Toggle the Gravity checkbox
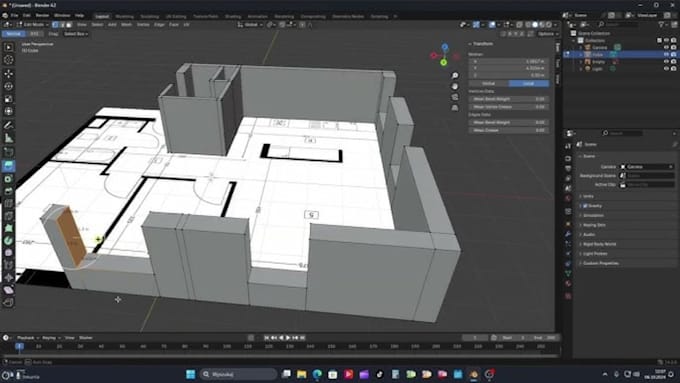The width and height of the screenshot is (680, 383). 585,206
